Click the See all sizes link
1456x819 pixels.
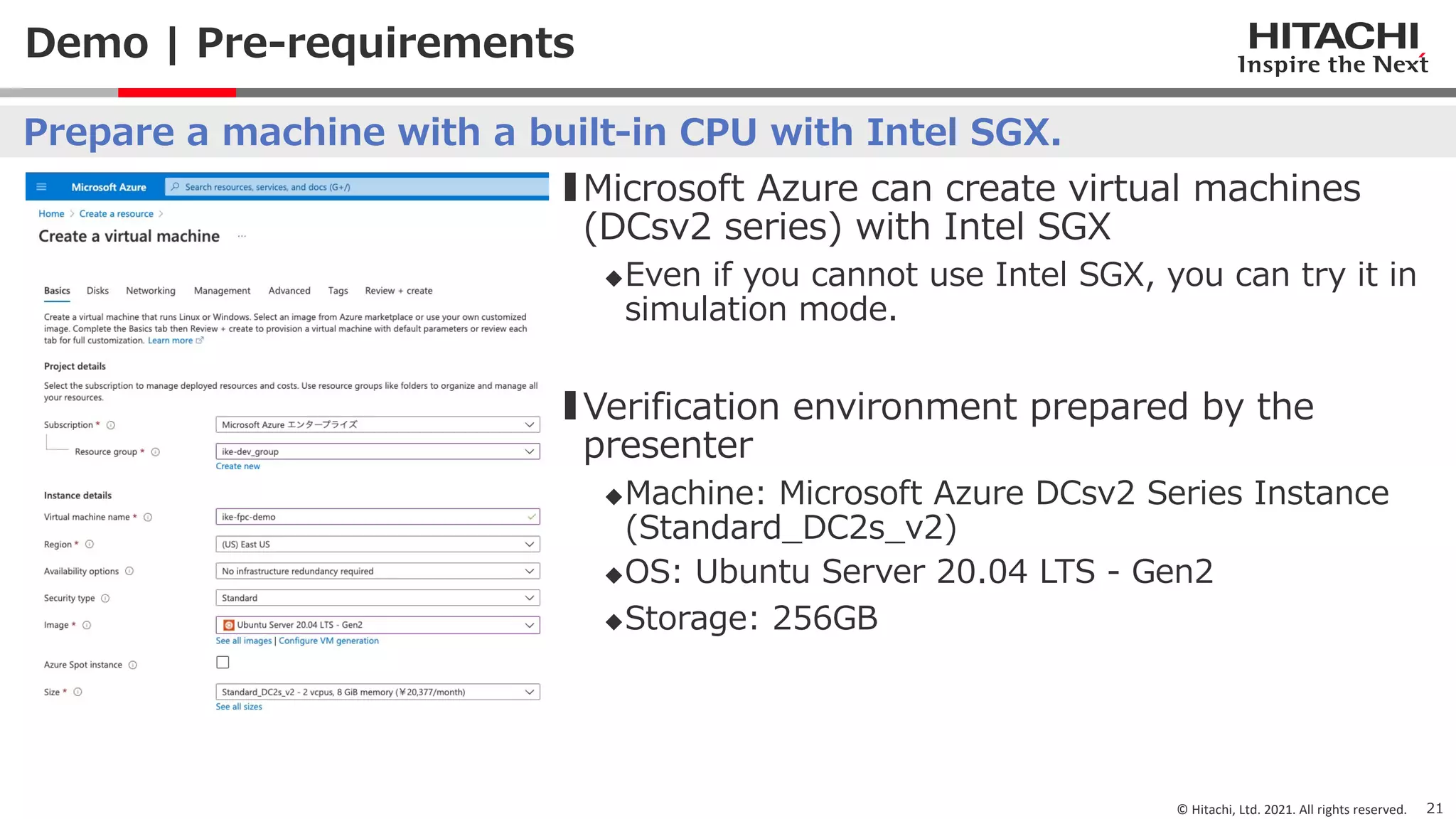click(x=239, y=707)
